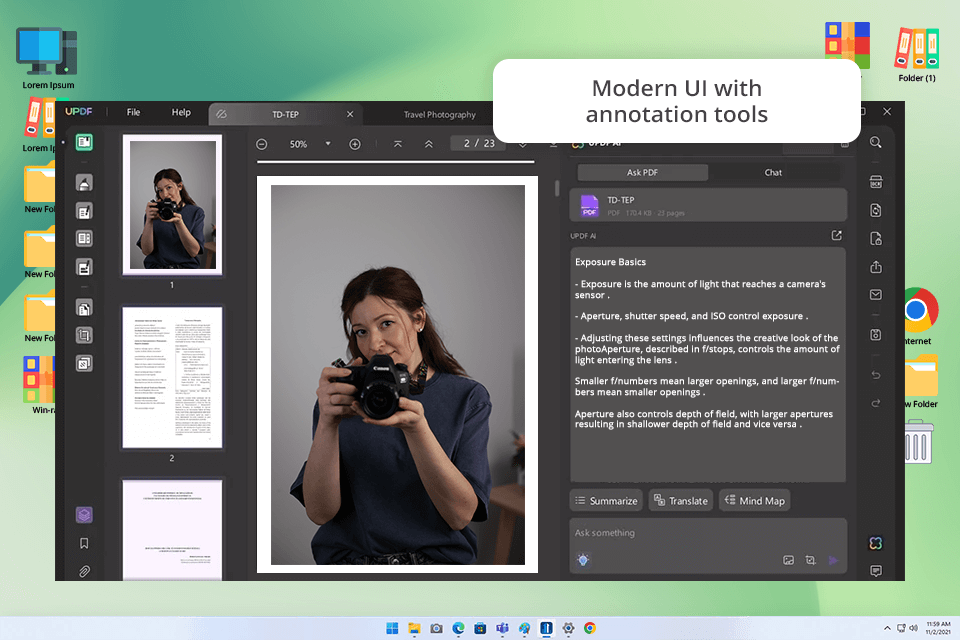This screenshot has width=960, height=640.
Task: Open the Windows Start button on taskbar
Action: tap(392, 628)
